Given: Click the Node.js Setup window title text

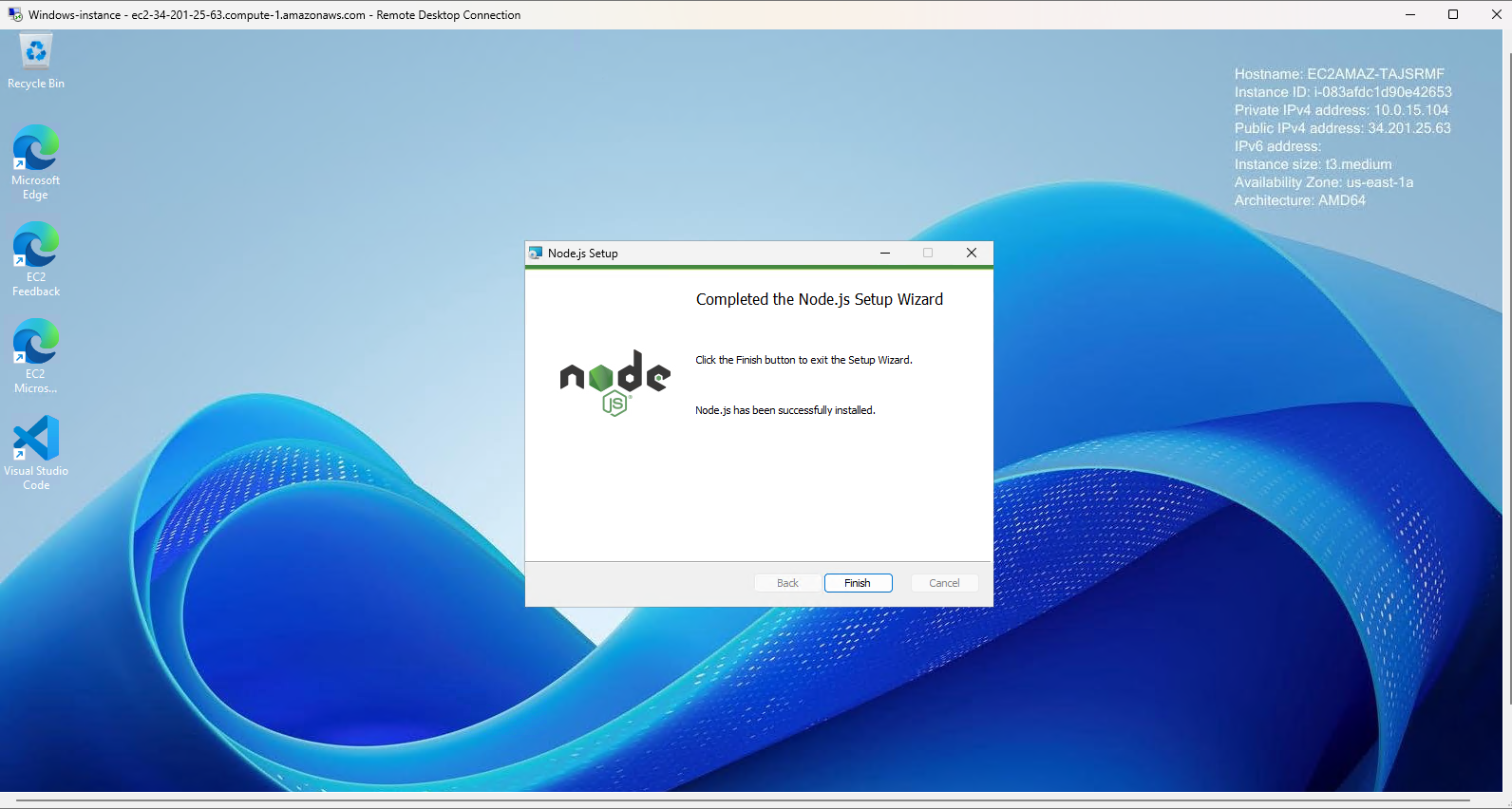Looking at the screenshot, I should pos(583,254).
